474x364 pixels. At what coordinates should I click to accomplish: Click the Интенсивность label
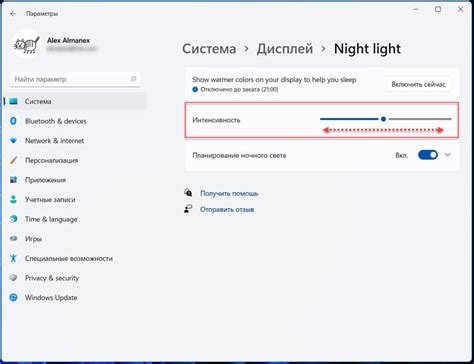216,120
